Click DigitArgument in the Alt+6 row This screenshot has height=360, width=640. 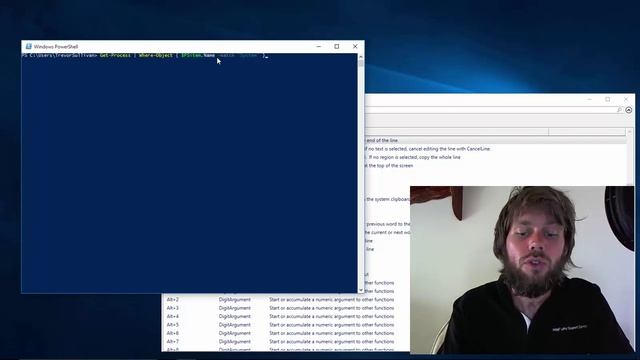click(x=235, y=333)
